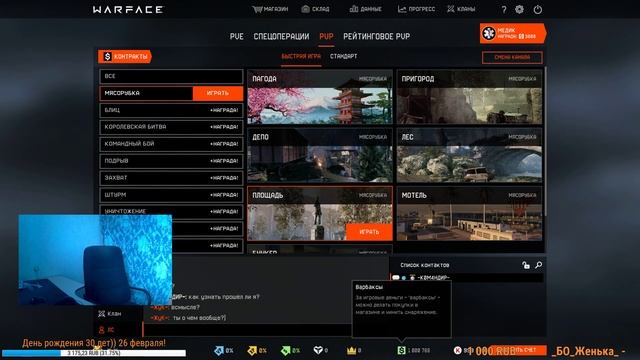
Task: Click the orange top-up account button
Action: [518, 350]
